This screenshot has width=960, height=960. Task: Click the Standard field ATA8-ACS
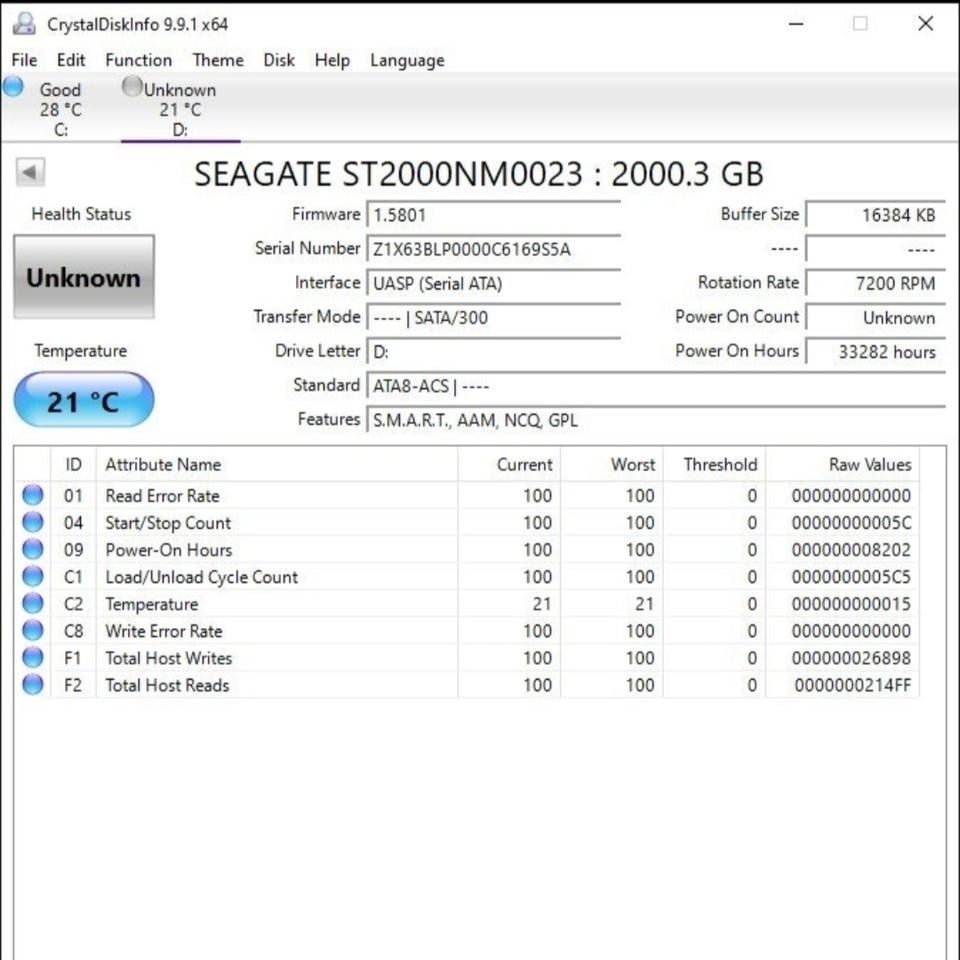(656, 386)
